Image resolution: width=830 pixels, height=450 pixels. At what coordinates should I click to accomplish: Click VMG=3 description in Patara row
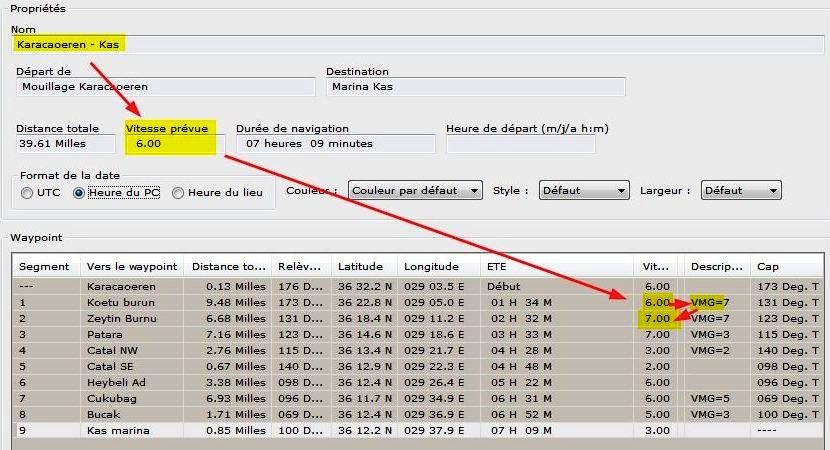click(x=710, y=335)
